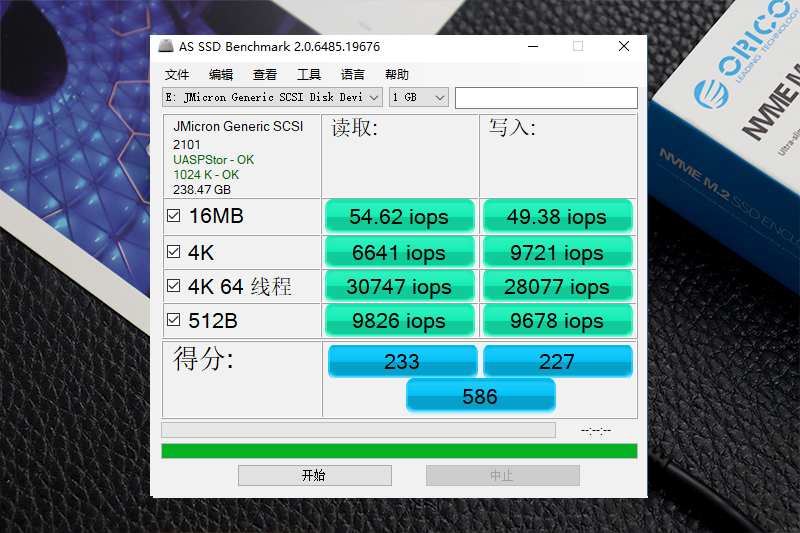Click the green full progress bar
Image resolution: width=800 pixels, height=533 pixels.
tap(399, 451)
